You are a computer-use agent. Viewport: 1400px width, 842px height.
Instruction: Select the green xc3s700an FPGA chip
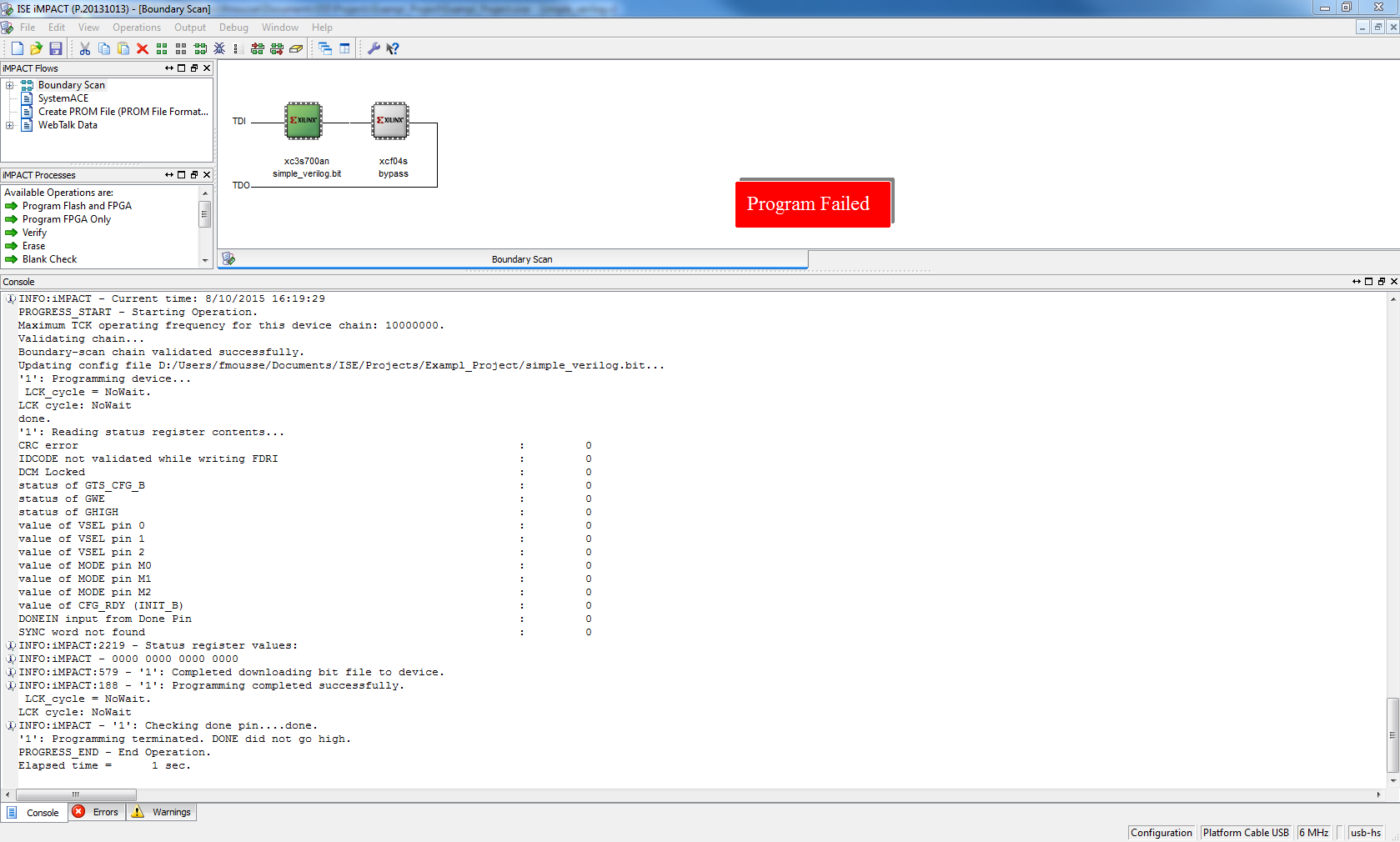pyautogui.click(x=304, y=121)
